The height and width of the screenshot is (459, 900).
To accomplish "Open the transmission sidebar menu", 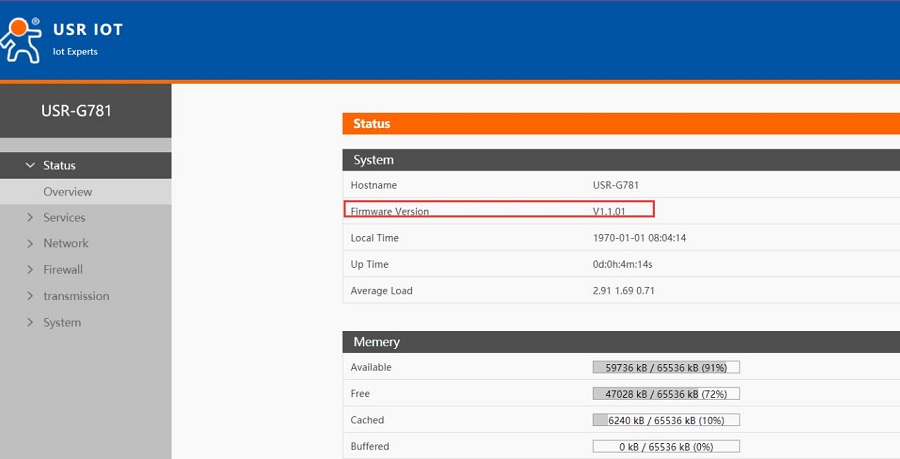I will tap(76, 296).
